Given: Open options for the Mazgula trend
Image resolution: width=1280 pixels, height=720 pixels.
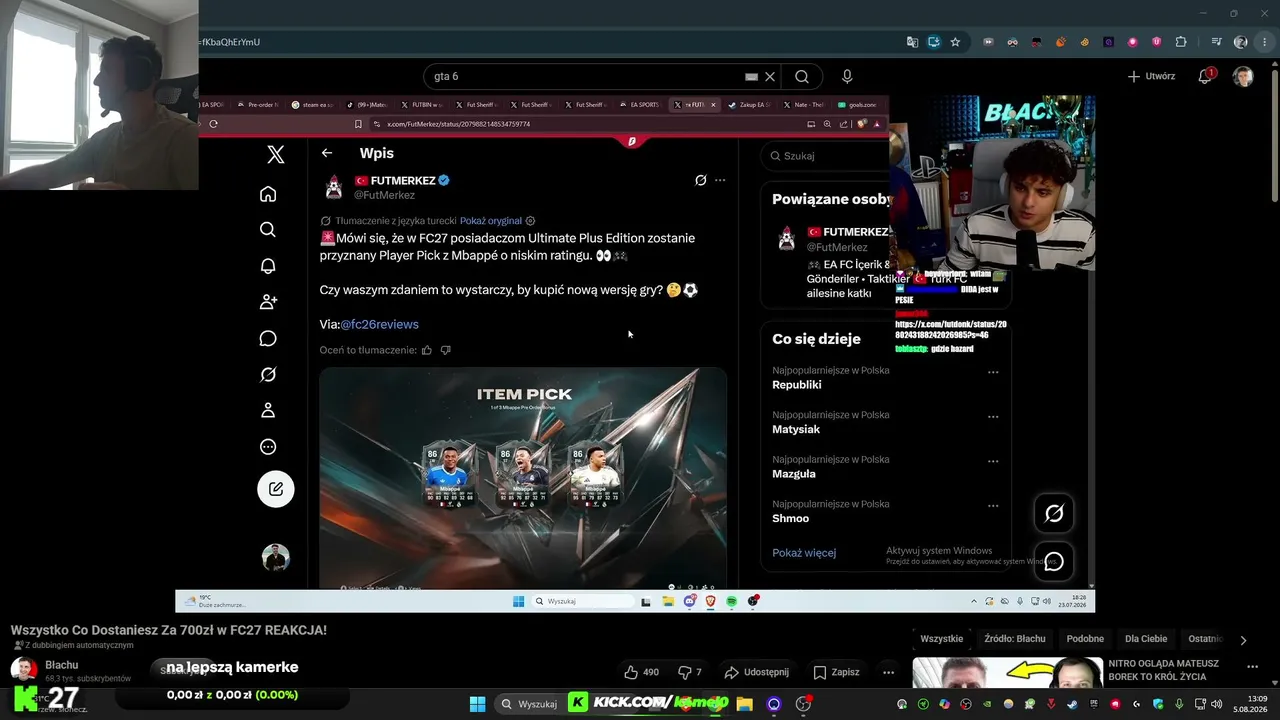Looking at the screenshot, I should click(993, 461).
